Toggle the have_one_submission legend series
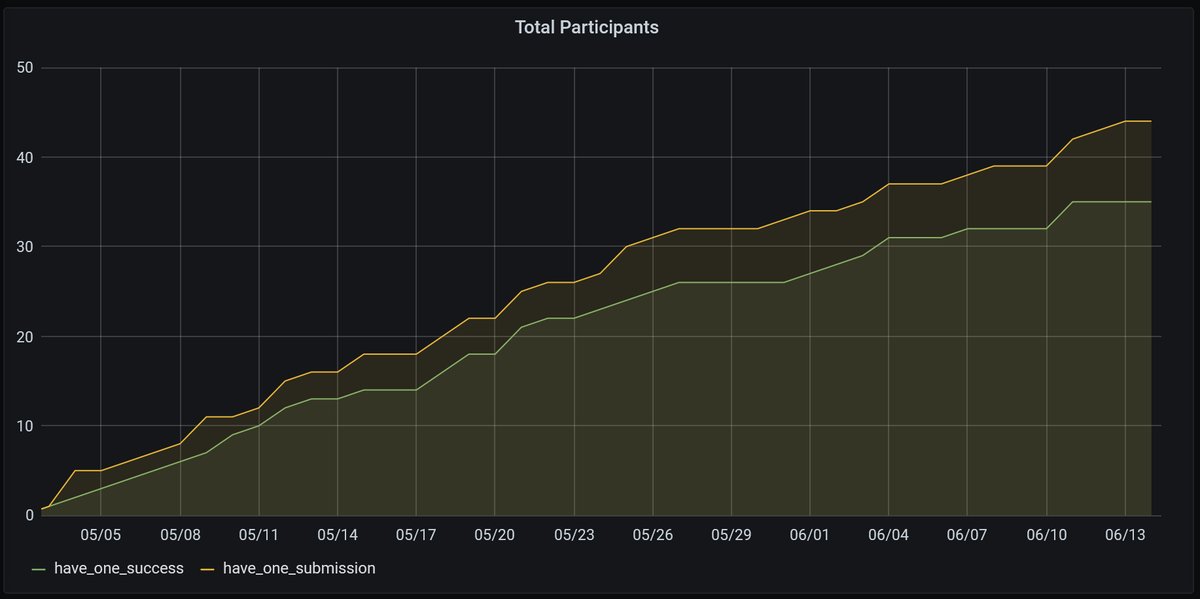 [299, 568]
